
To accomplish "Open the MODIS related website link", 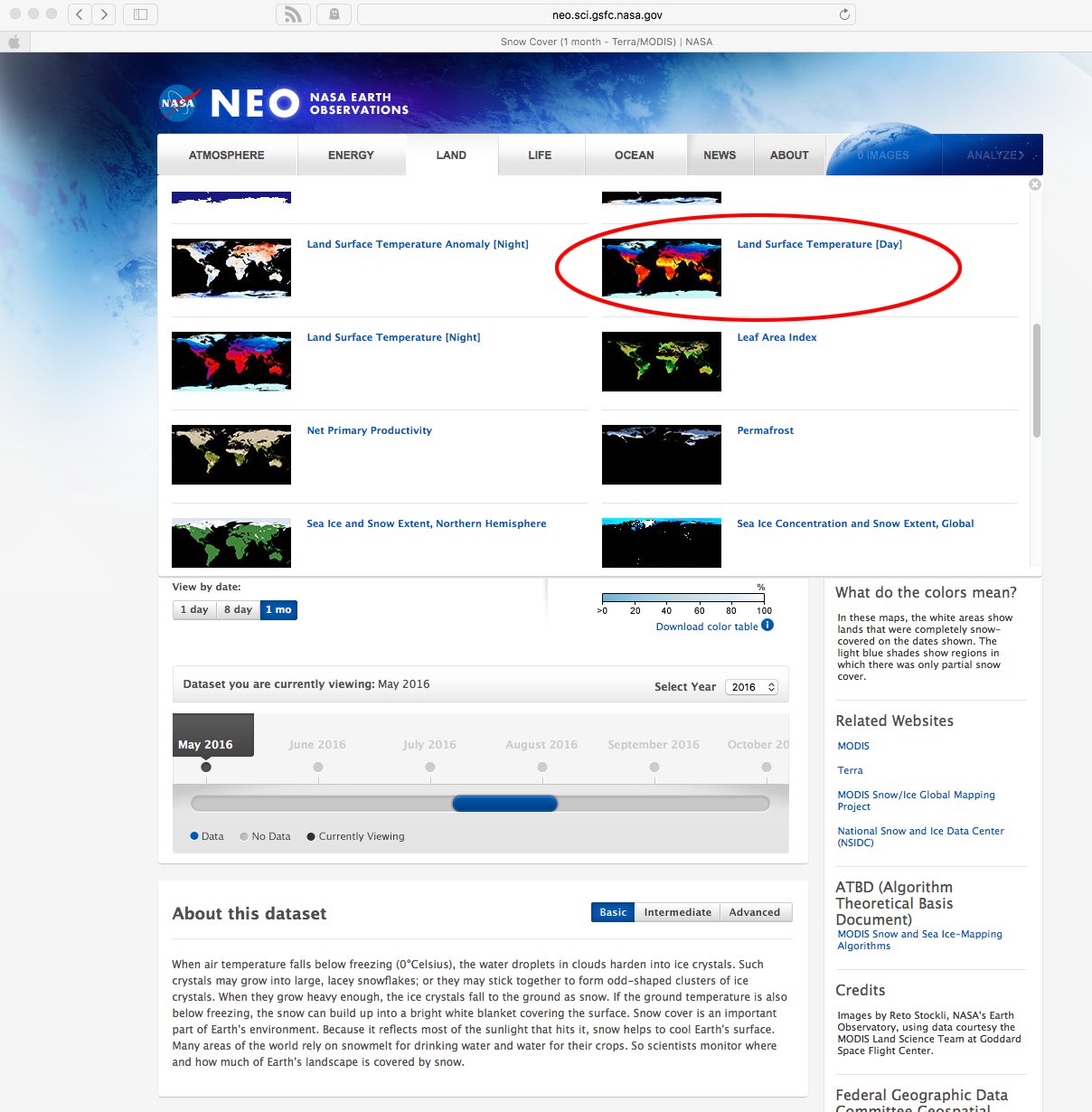I will tap(853, 746).
